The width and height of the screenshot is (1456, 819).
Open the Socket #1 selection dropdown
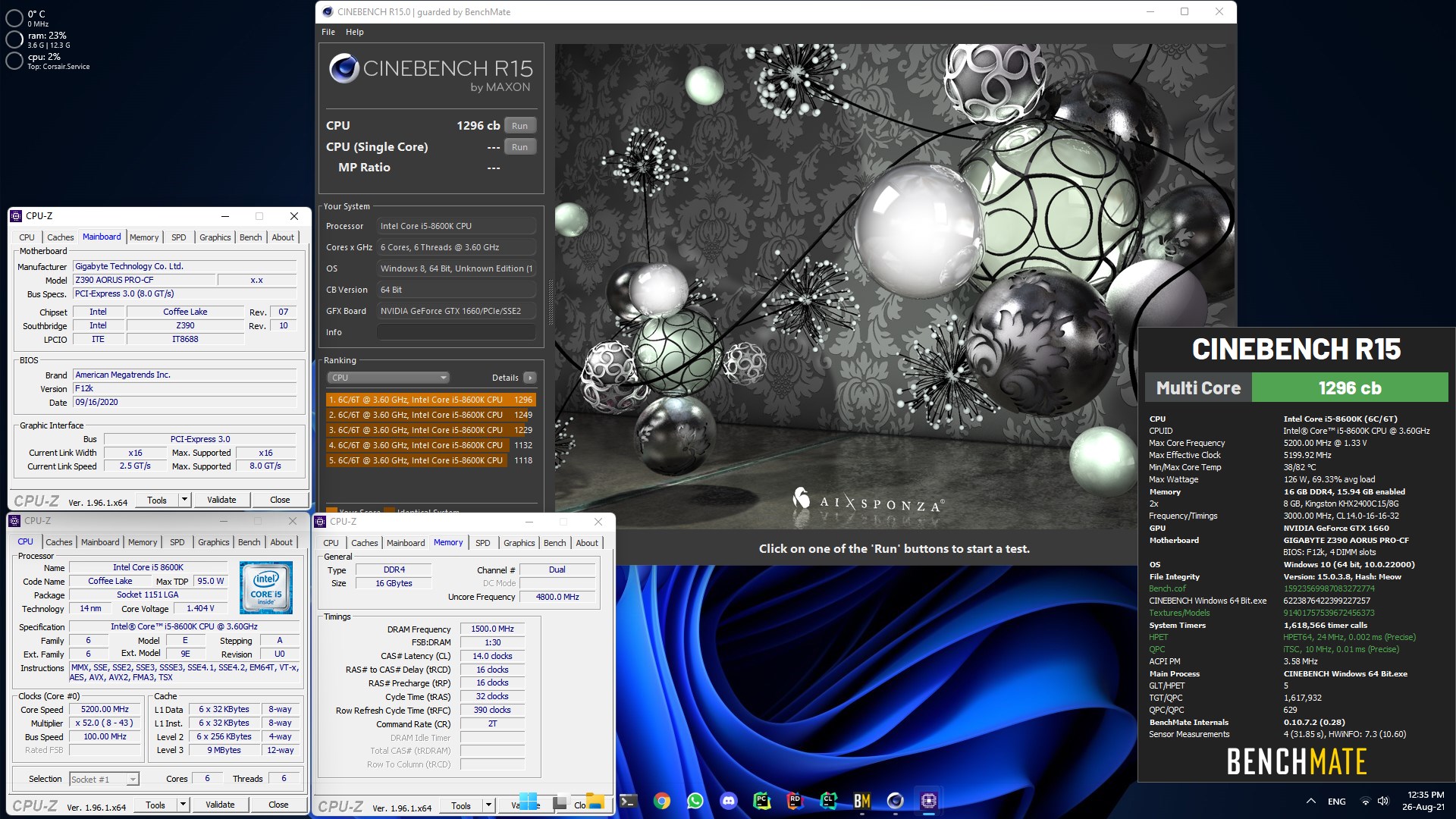coord(104,779)
